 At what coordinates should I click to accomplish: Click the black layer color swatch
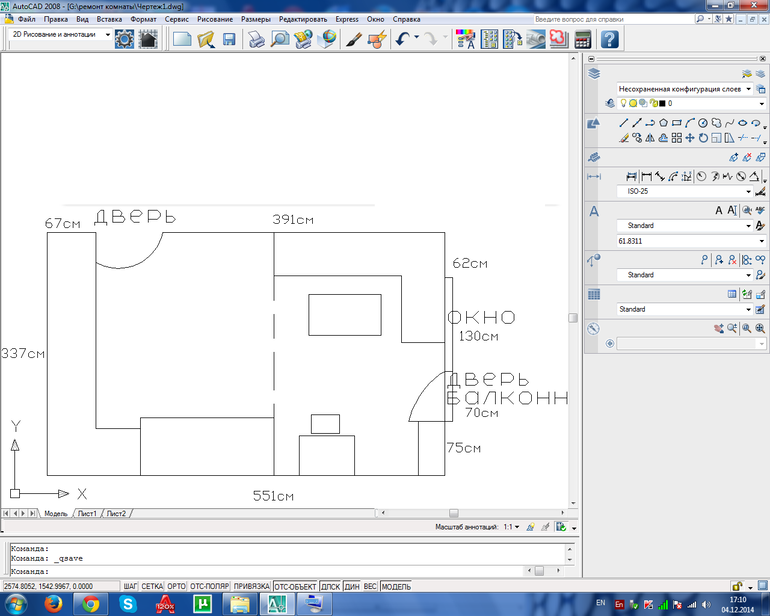coord(660,103)
